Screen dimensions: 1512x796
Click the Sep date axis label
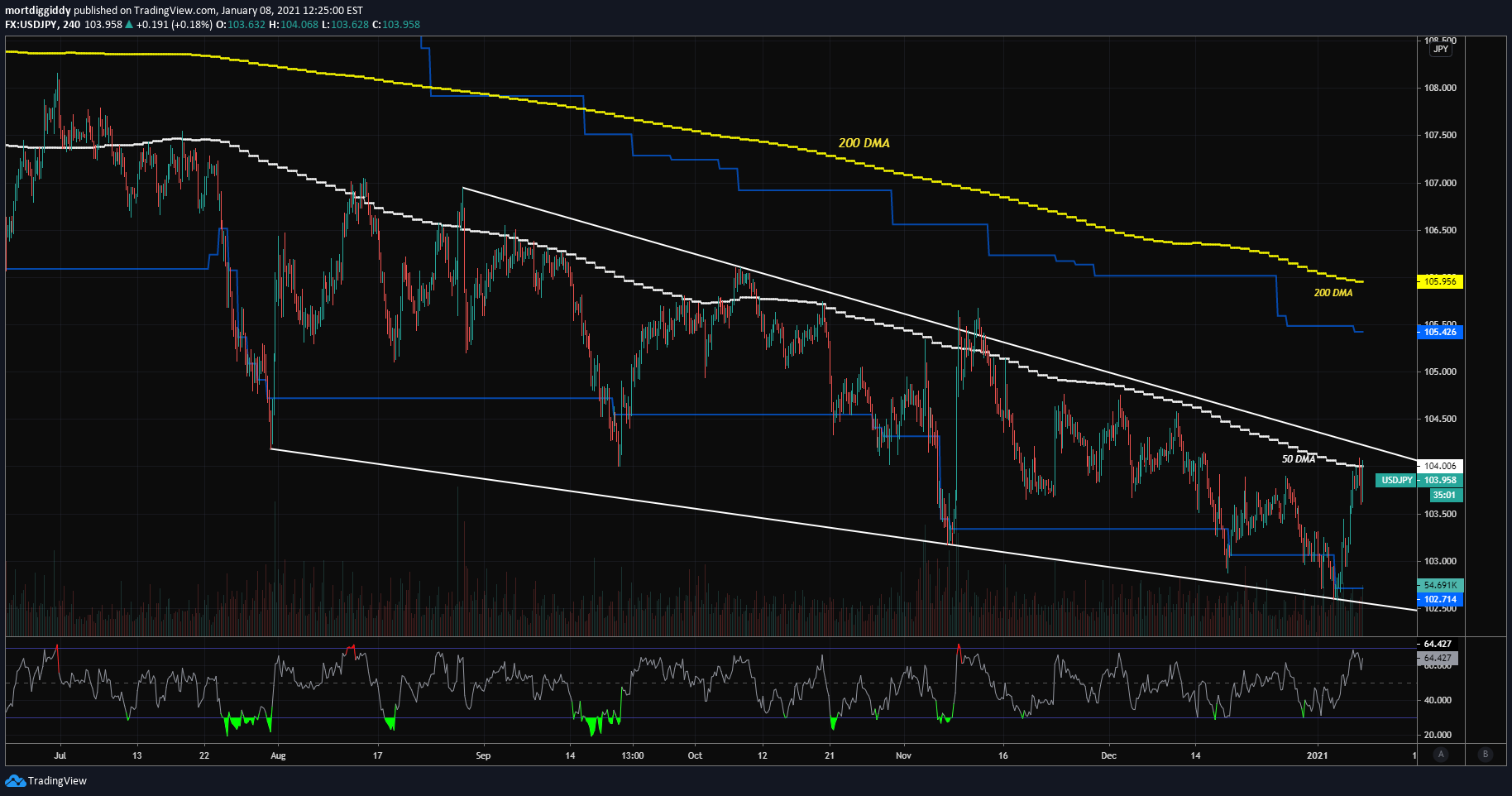pyautogui.click(x=483, y=755)
